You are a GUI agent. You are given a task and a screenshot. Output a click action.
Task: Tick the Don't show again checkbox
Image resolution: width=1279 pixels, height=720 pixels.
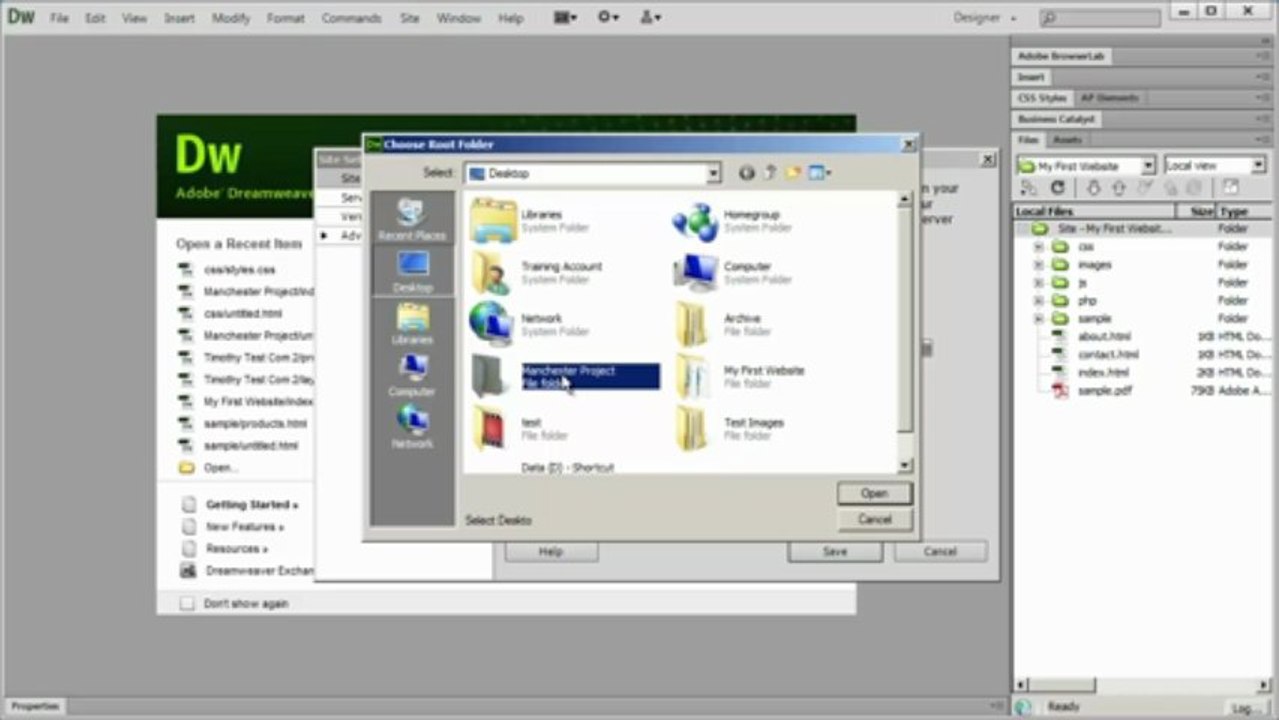pos(187,603)
